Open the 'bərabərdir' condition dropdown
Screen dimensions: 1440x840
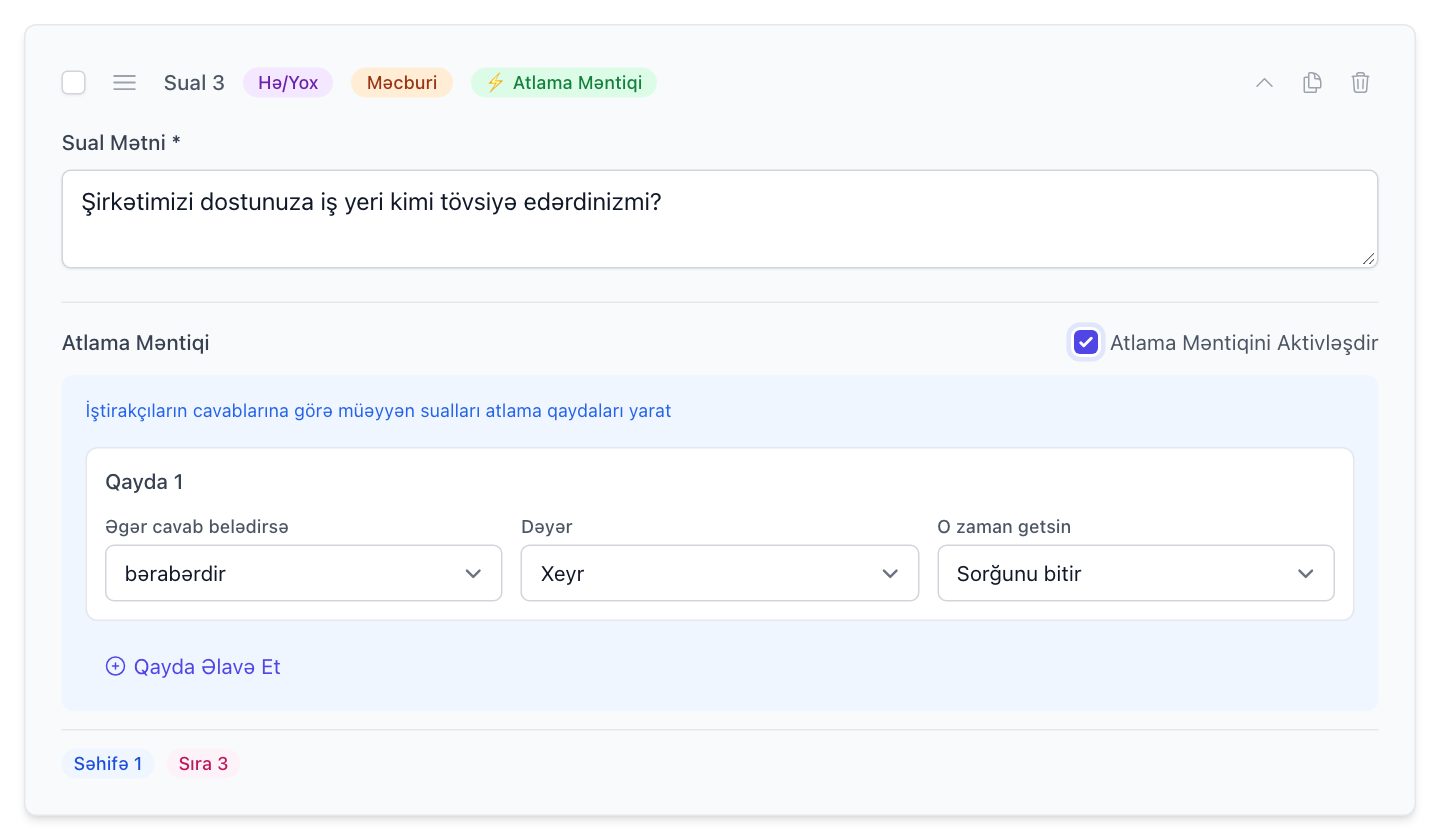coord(303,573)
